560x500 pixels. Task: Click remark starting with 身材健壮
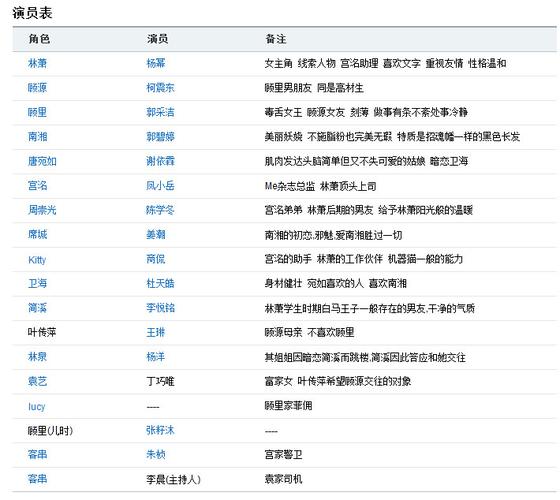coord(335,284)
